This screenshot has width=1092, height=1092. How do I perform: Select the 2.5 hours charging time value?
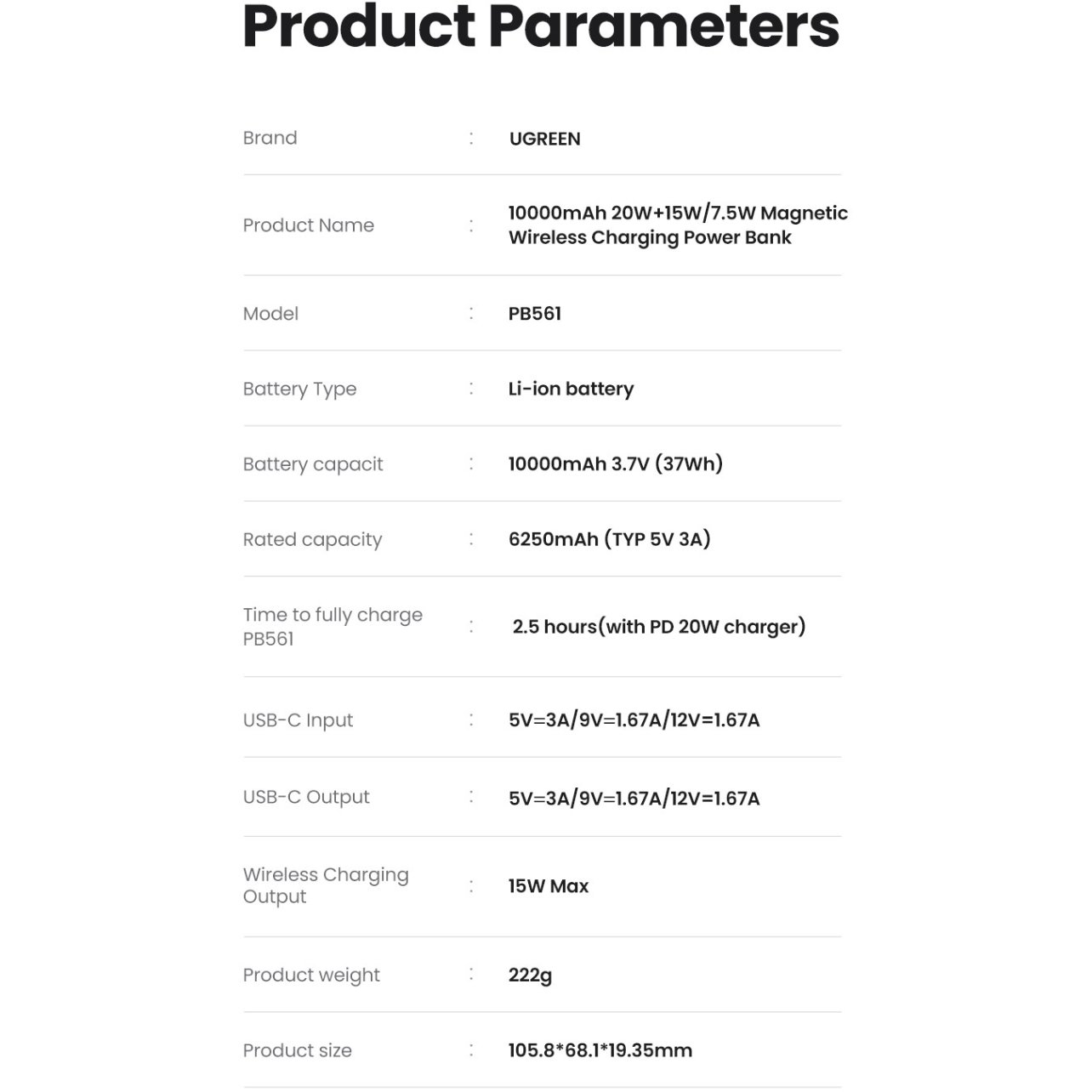658,627
